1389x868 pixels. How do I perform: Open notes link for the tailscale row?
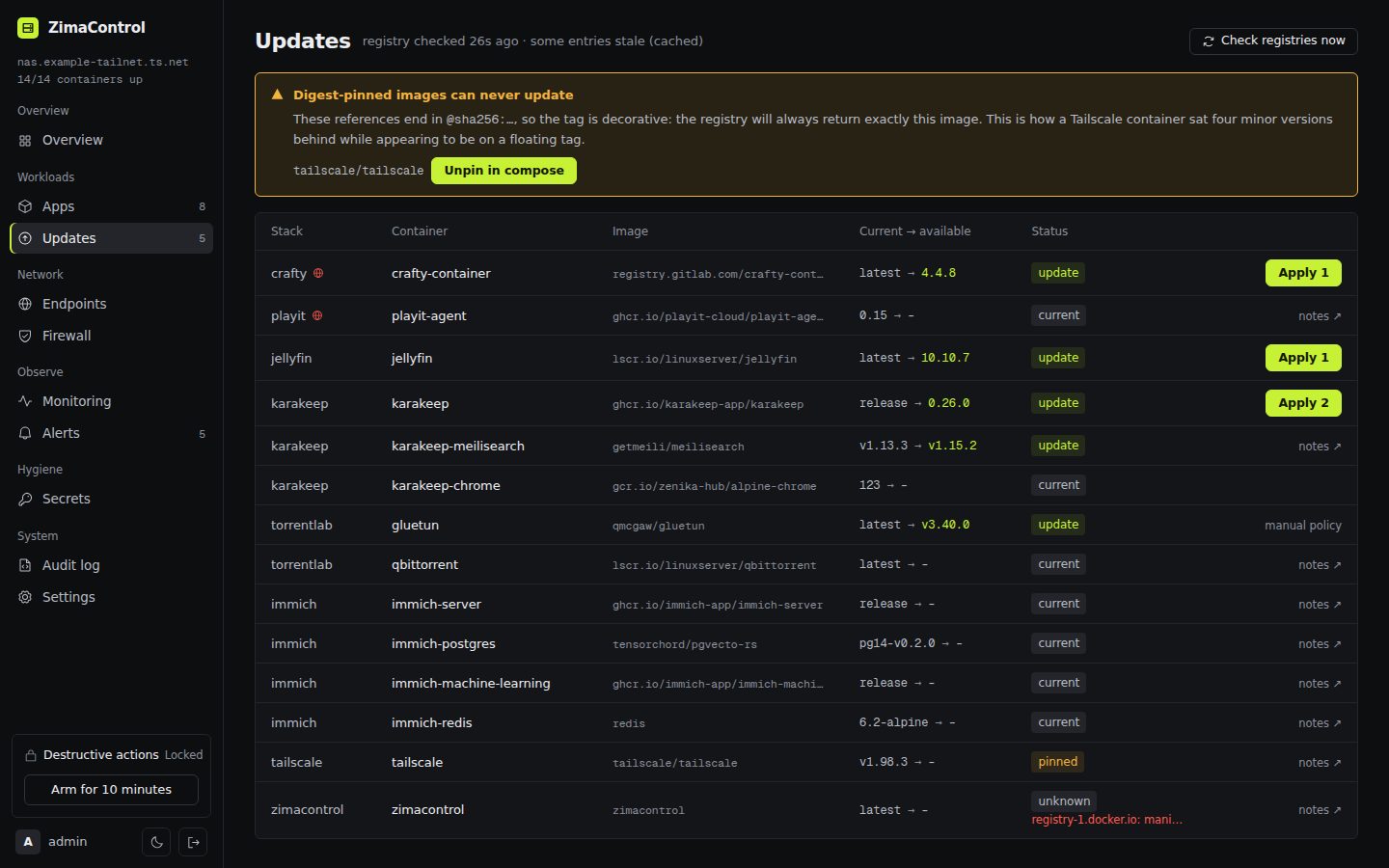pos(1320,763)
